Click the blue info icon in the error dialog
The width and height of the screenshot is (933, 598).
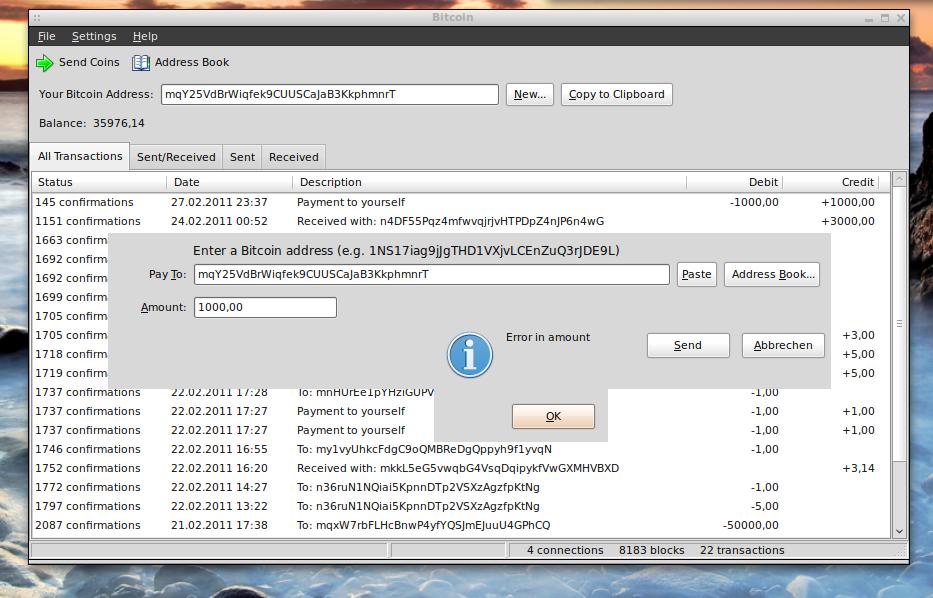(x=469, y=355)
